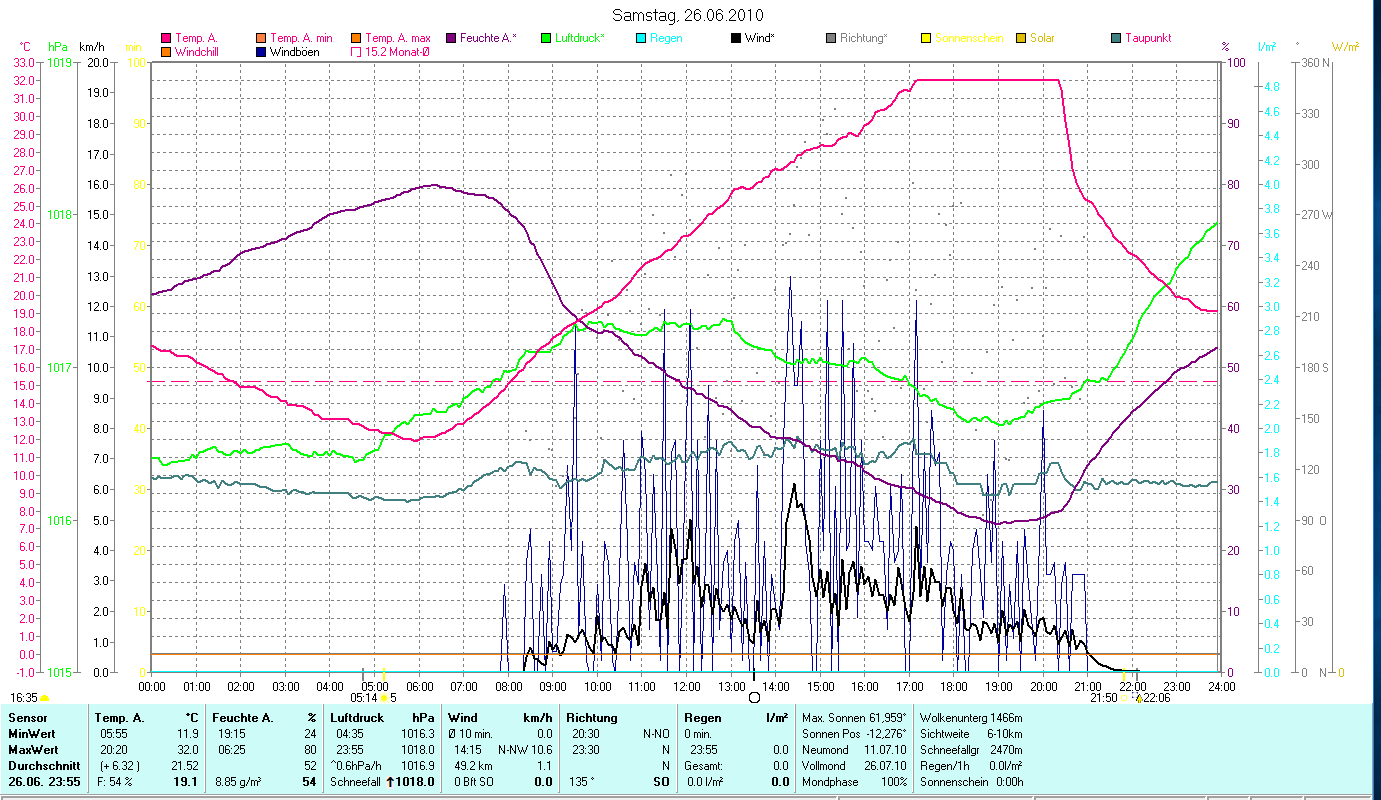
Task: Click the circle marker below the time axis
Action: (x=754, y=698)
